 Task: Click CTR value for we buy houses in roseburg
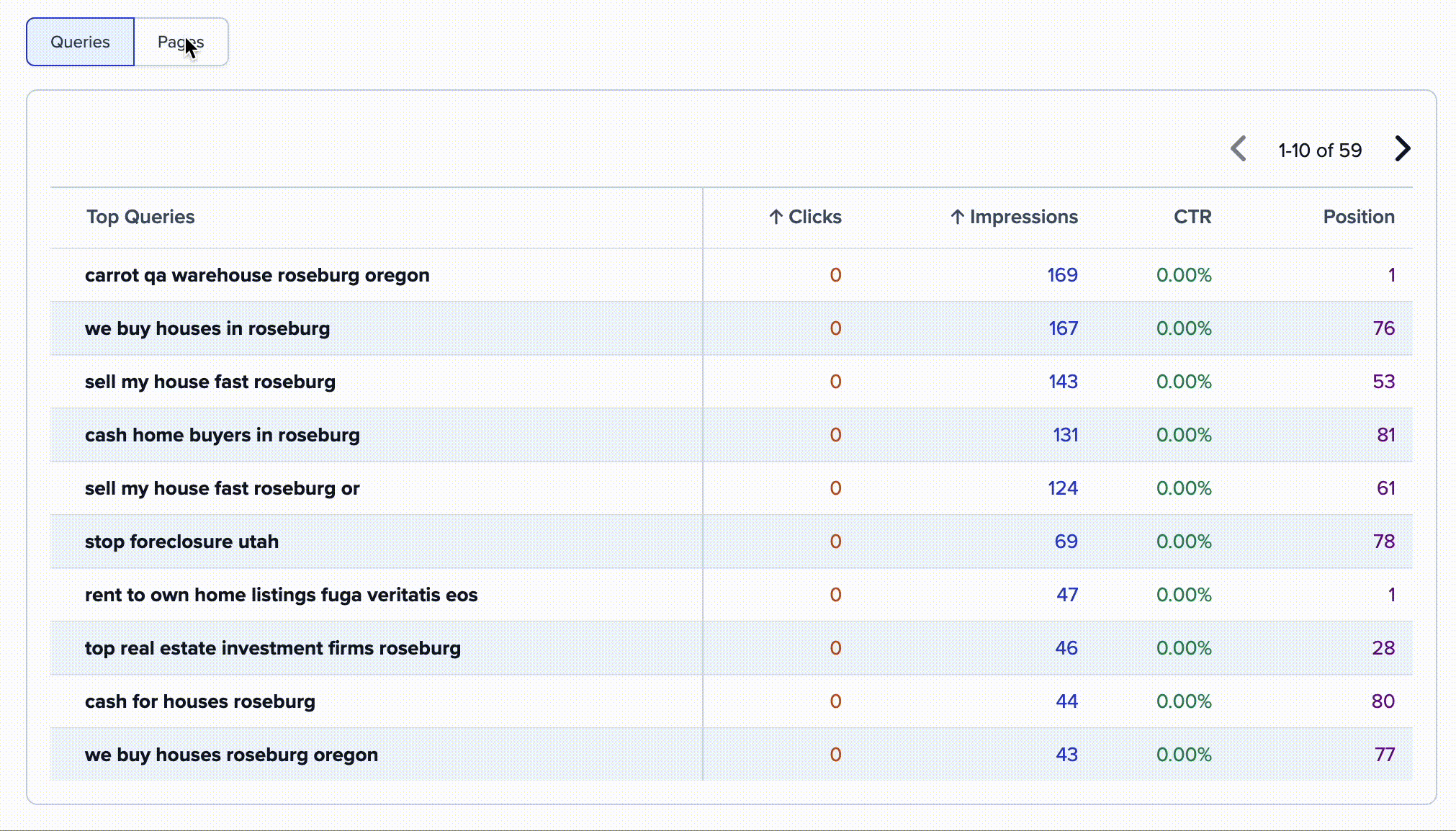point(1184,328)
